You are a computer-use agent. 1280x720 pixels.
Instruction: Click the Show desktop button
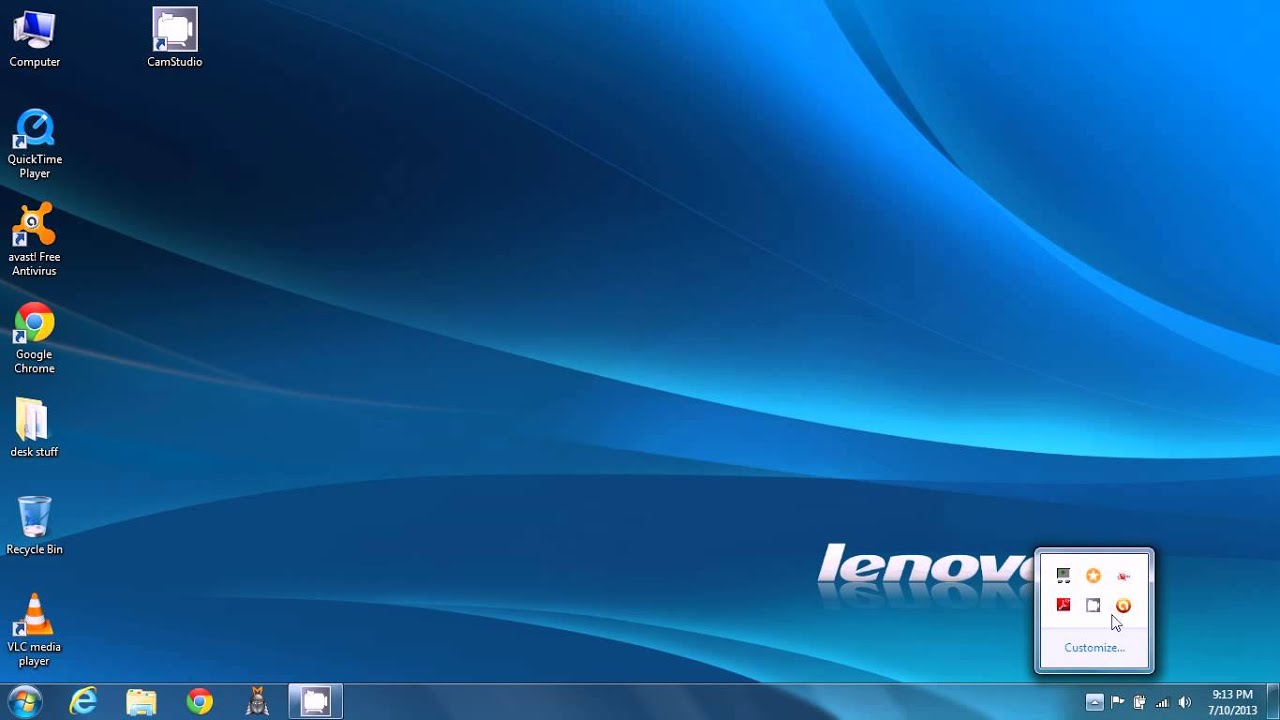(1273, 702)
